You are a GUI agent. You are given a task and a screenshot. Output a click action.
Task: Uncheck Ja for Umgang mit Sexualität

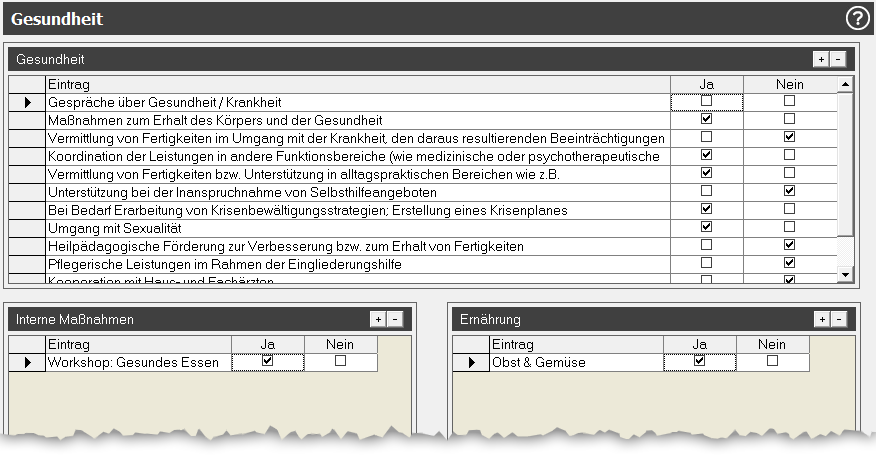click(x=707, y=228)
